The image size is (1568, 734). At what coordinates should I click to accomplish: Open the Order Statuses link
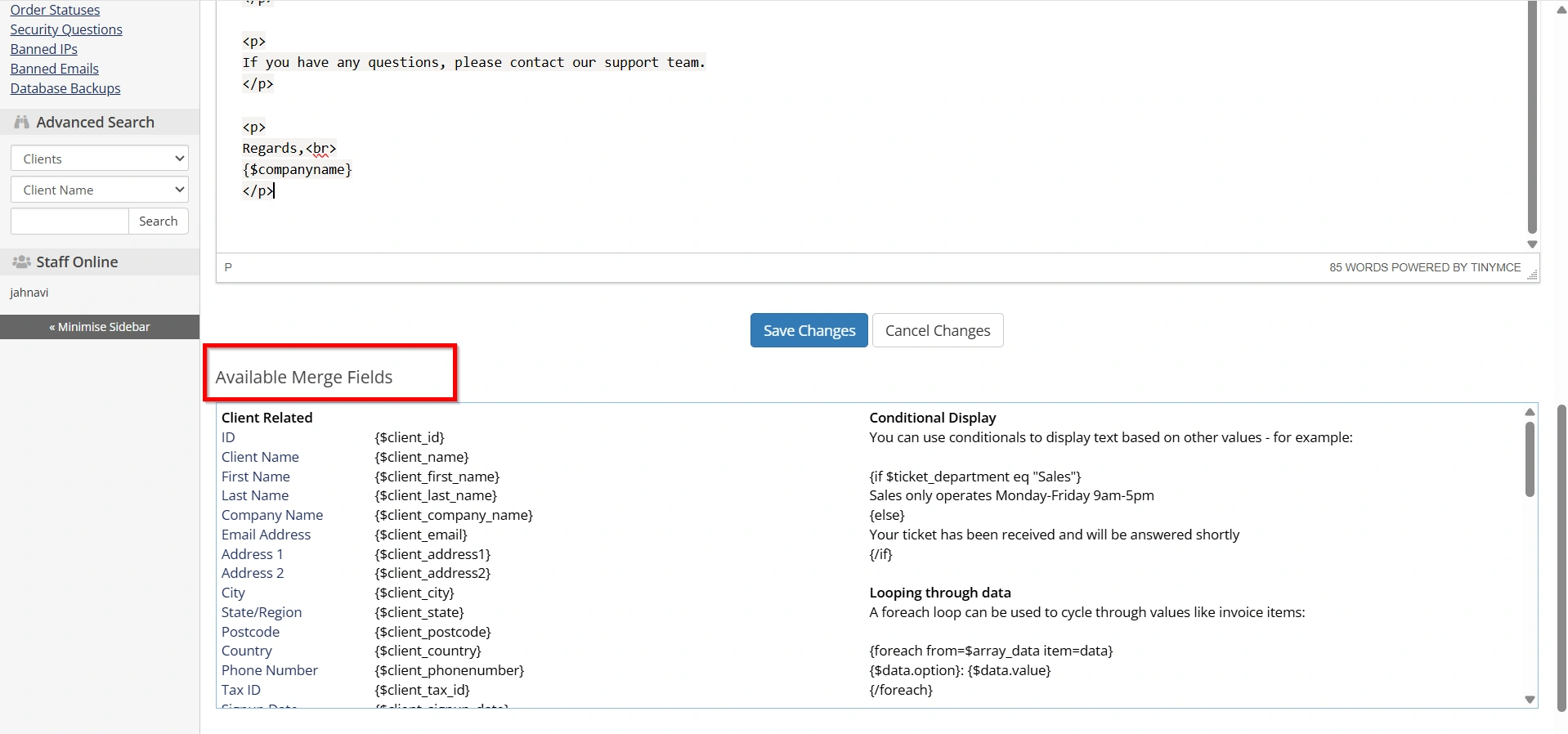(x=55, y=10)
